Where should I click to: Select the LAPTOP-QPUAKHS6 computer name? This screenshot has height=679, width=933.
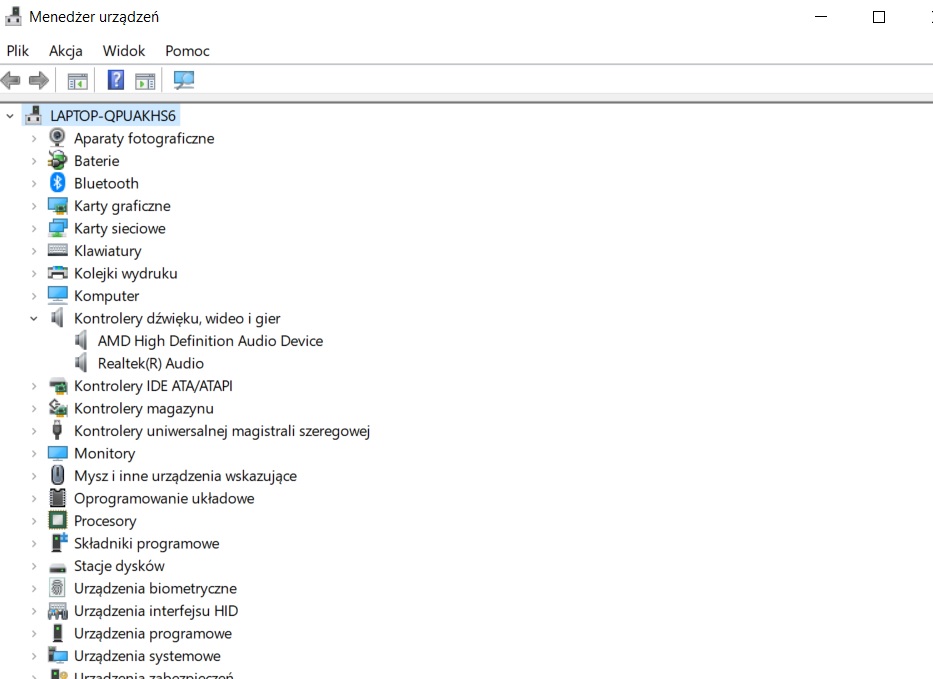click(x=113, y=115)
